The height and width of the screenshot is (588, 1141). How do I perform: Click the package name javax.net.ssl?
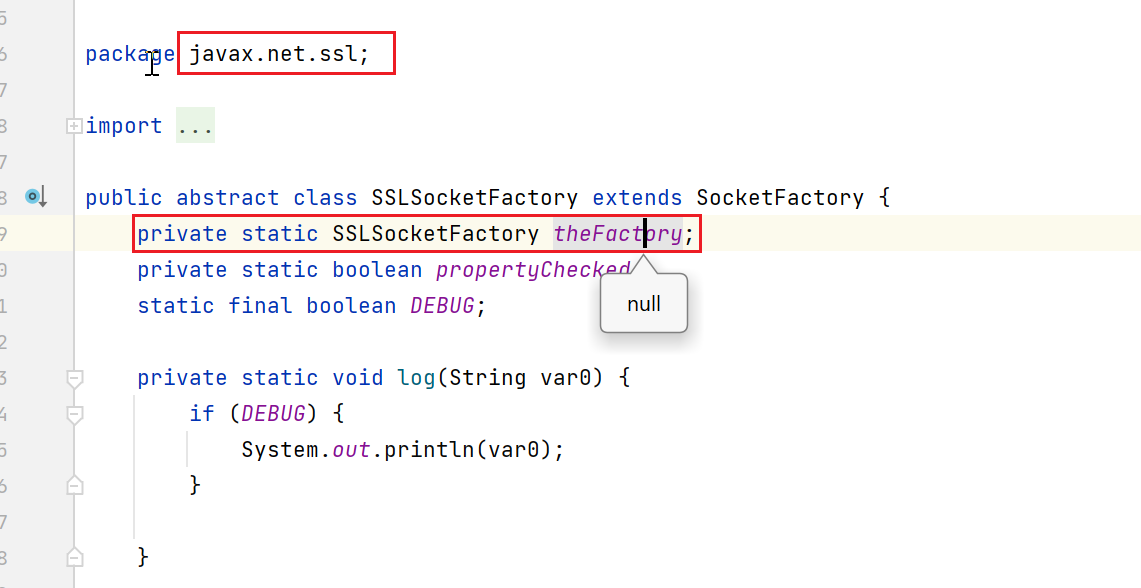[279, 54]
